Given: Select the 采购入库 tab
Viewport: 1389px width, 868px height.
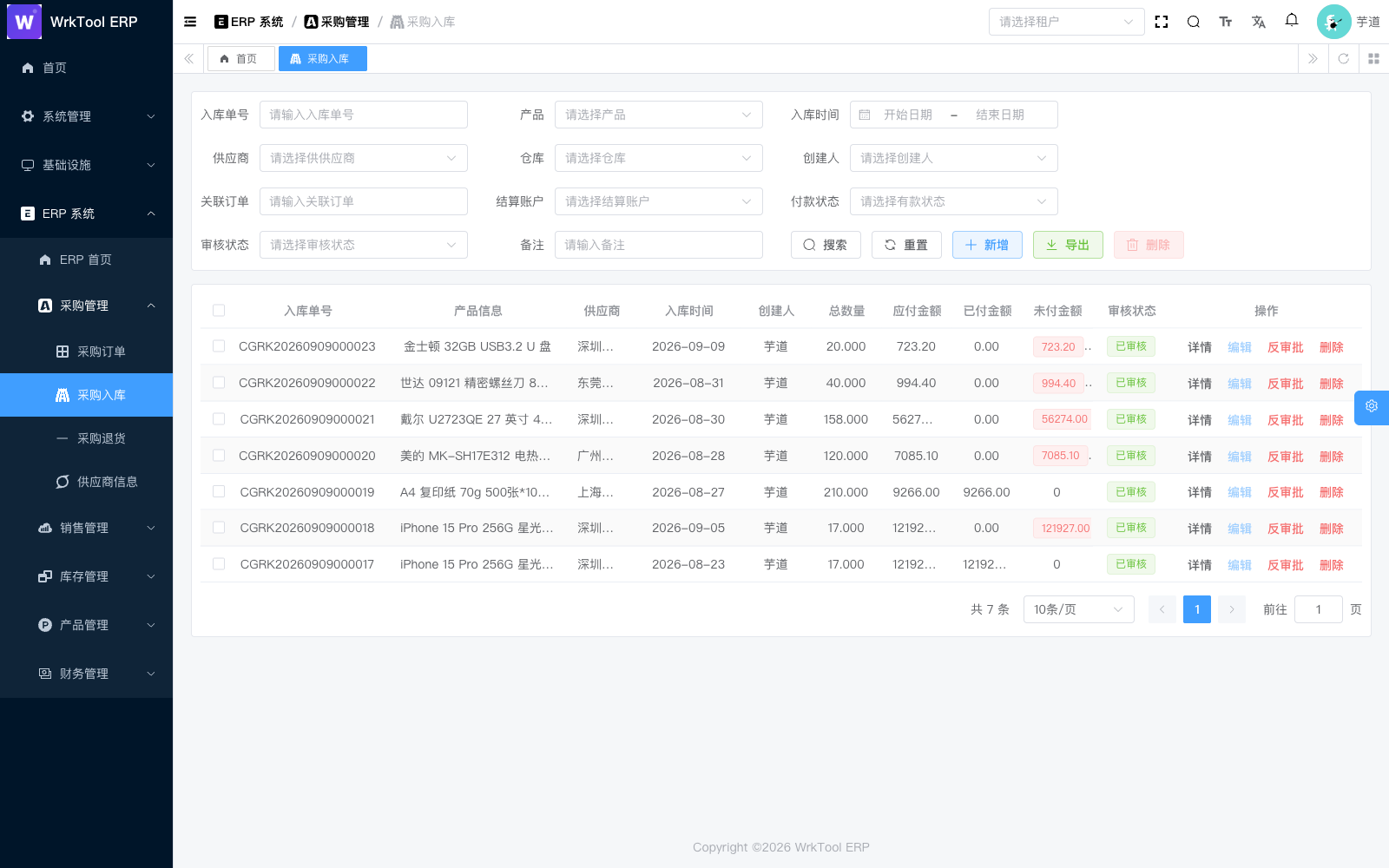Looking at the screenshot, I should pyautogui.click(x=322, y=59).
